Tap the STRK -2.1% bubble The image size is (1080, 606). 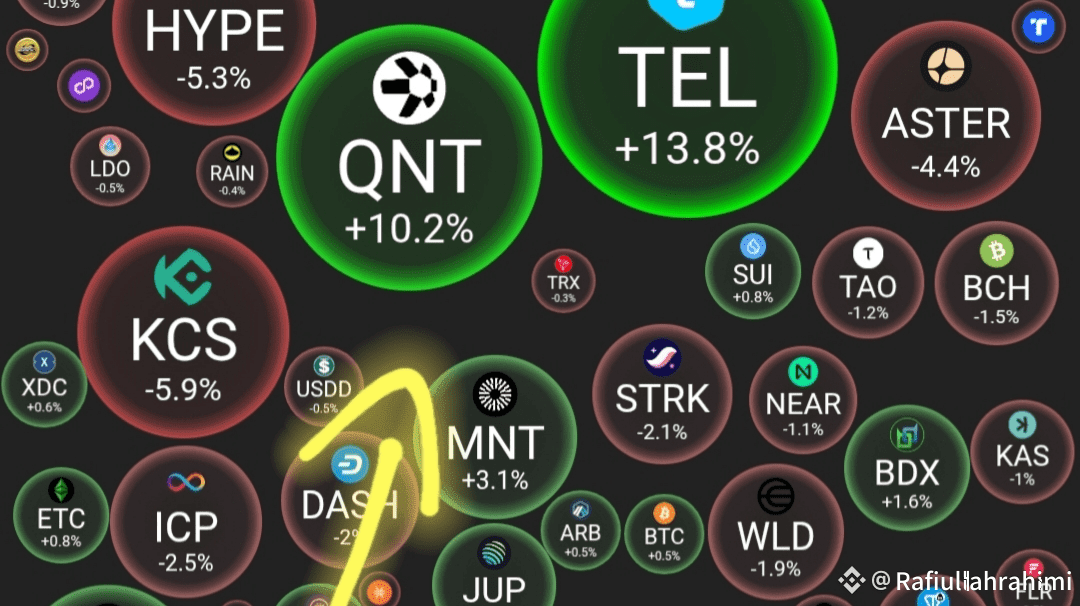click(662, 395)
